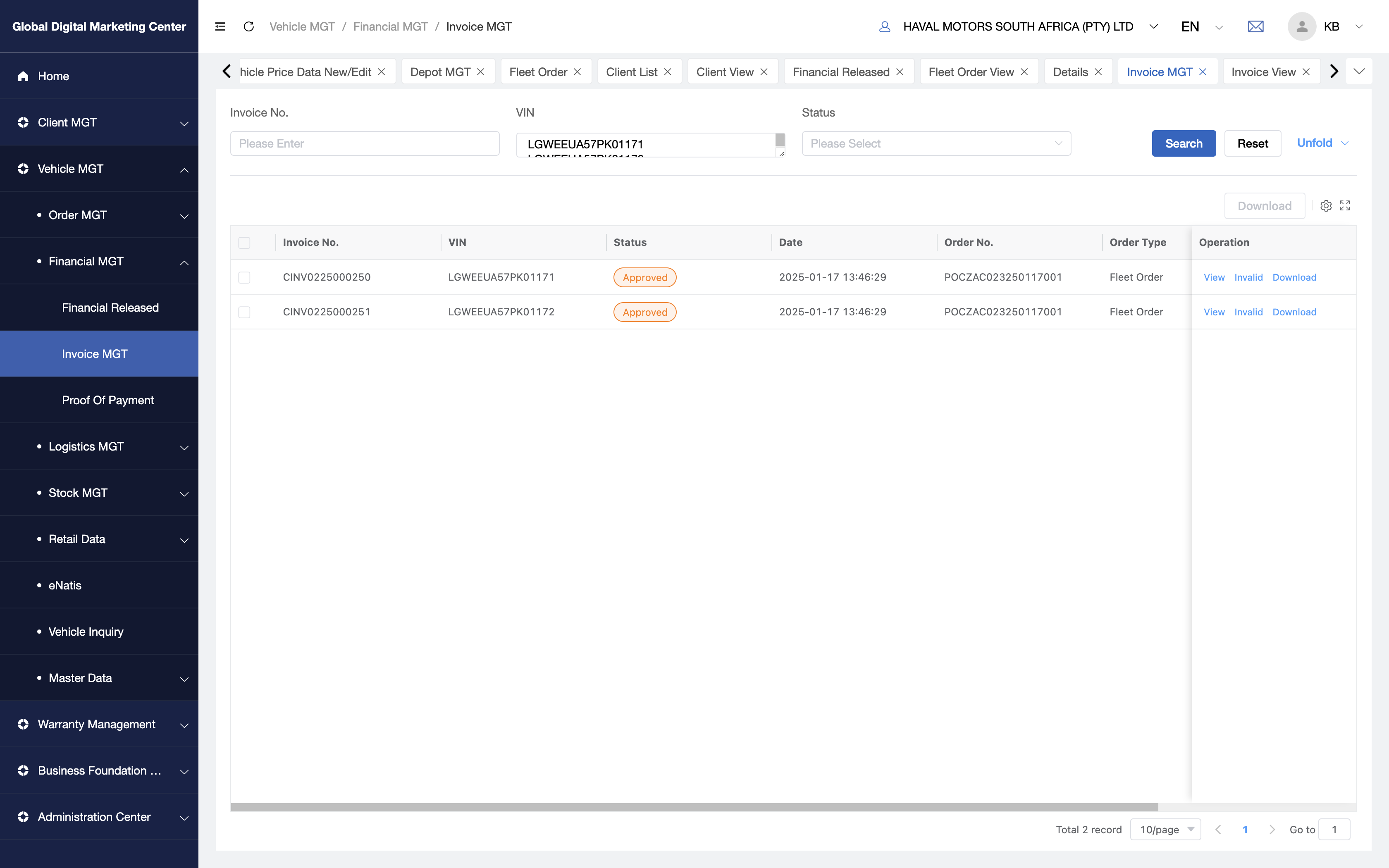Open the Status select dropdown
This screenshot has width=1389, height=868.
[936, 143]
